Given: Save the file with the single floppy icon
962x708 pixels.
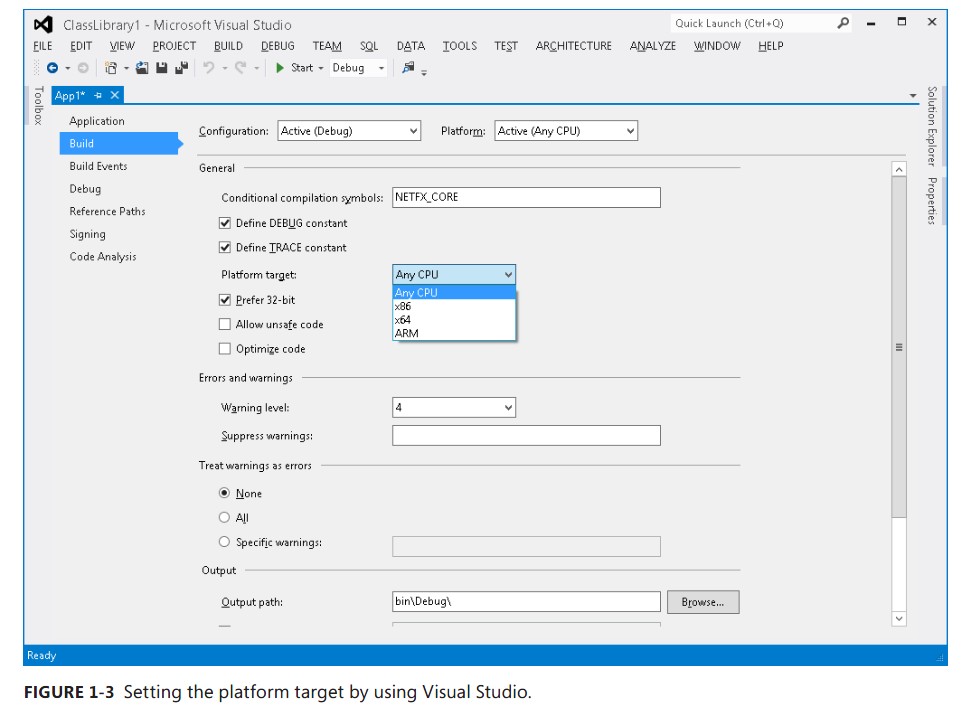Looking at the screenshot, I should pos(161,68).
